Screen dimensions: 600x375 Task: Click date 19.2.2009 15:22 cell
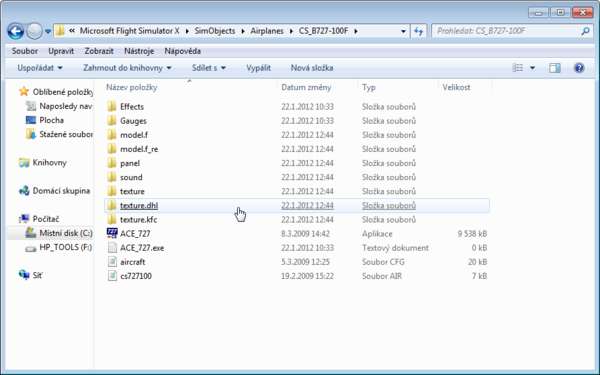pos(307,276)
